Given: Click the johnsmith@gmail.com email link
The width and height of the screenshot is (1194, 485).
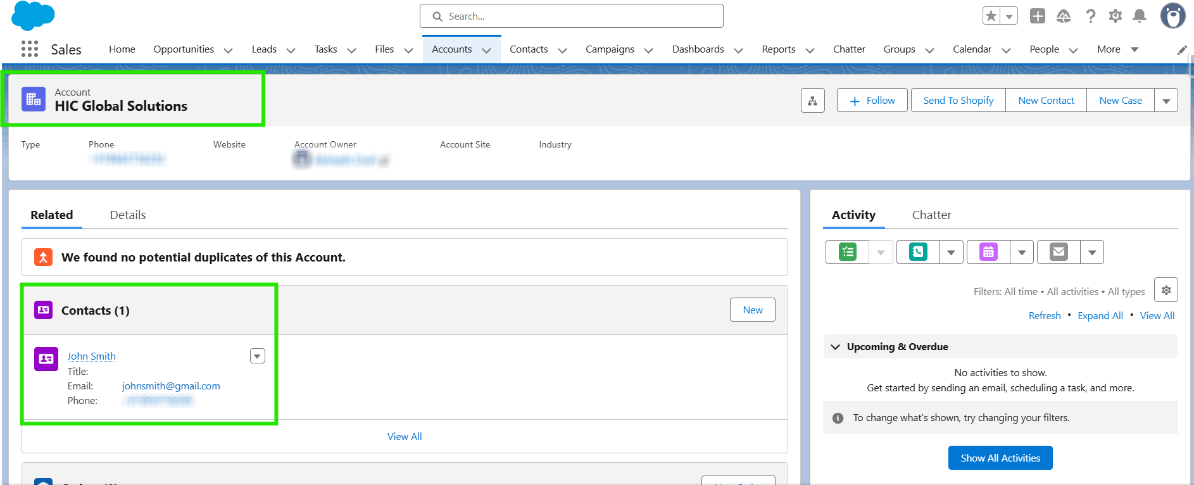Looking at the screenshot, I should click(171, 386).
